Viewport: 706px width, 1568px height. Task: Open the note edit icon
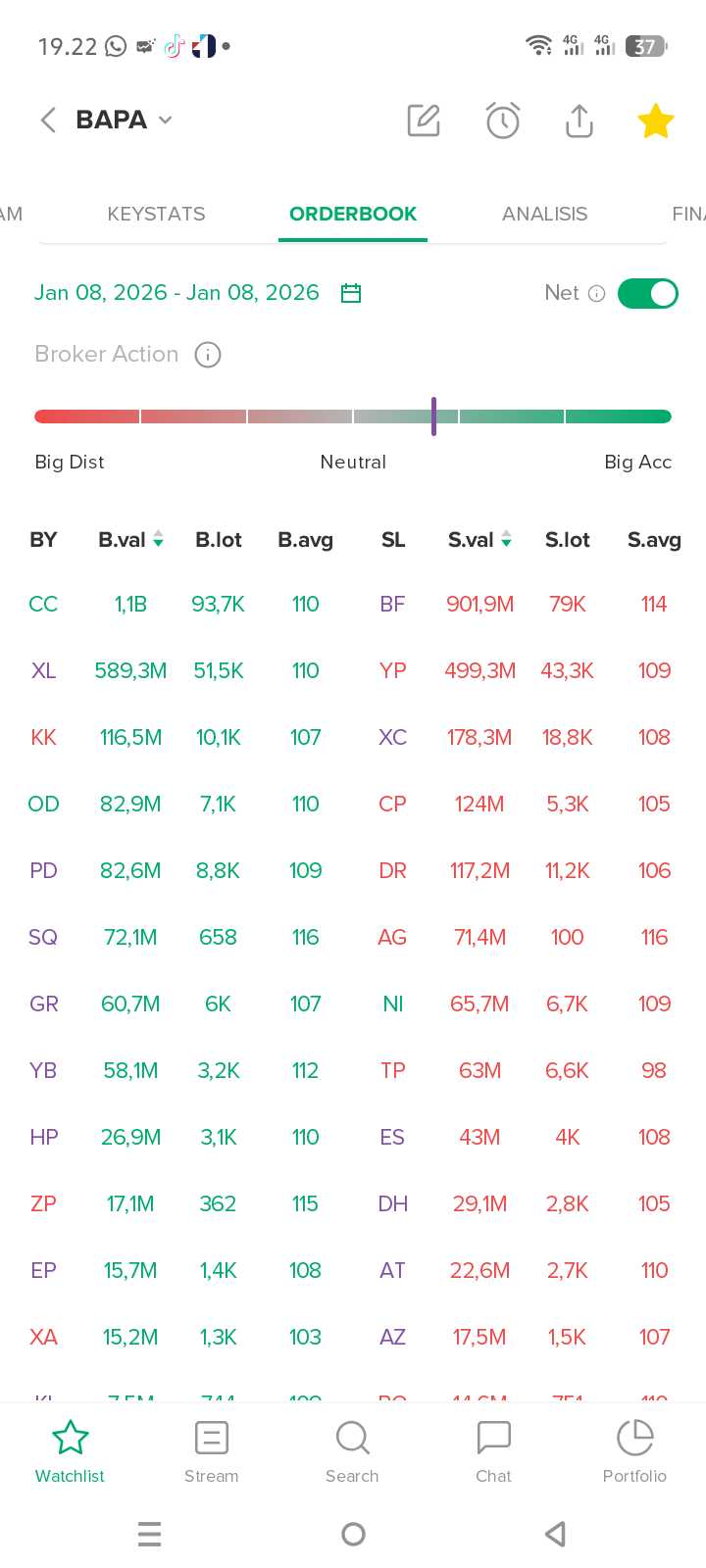click(x=424, y=121)
